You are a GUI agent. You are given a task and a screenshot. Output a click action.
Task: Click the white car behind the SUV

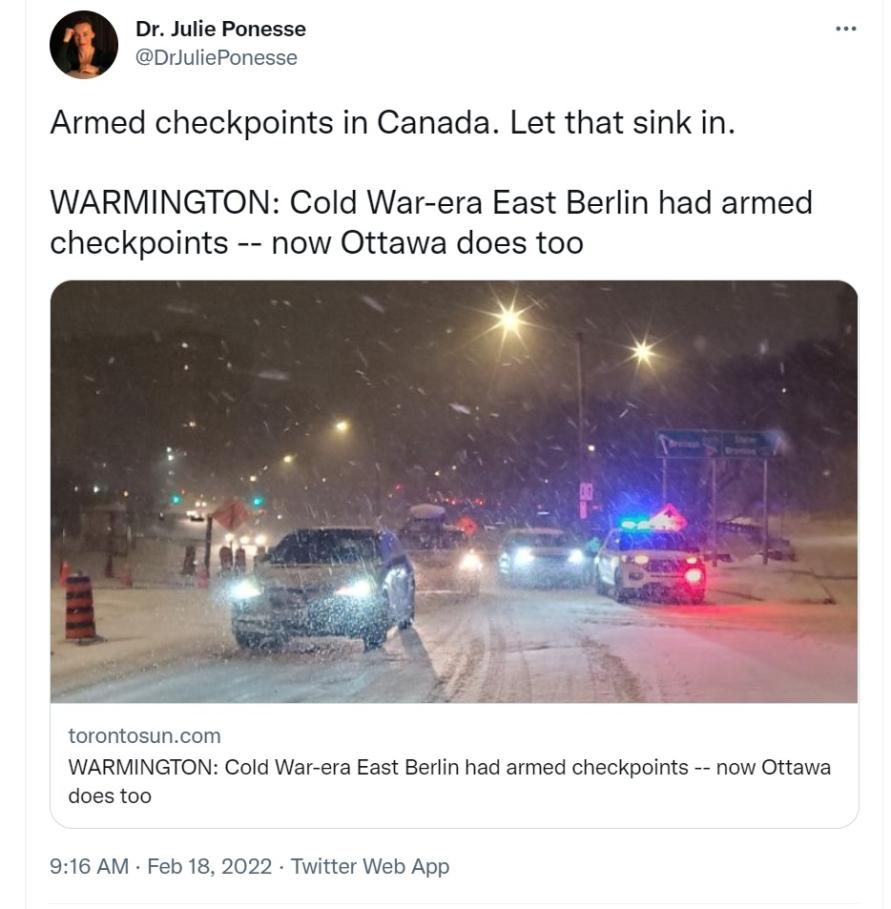pyautogui.click(x=540, y=557)
